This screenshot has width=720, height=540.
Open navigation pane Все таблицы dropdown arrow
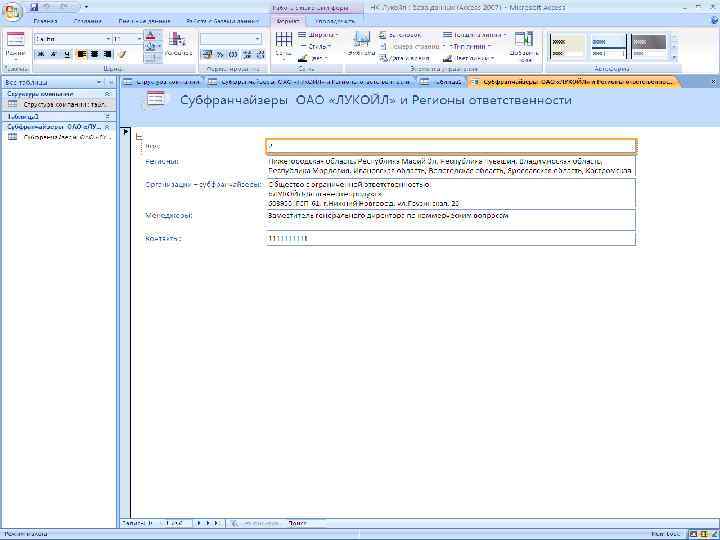99,83
